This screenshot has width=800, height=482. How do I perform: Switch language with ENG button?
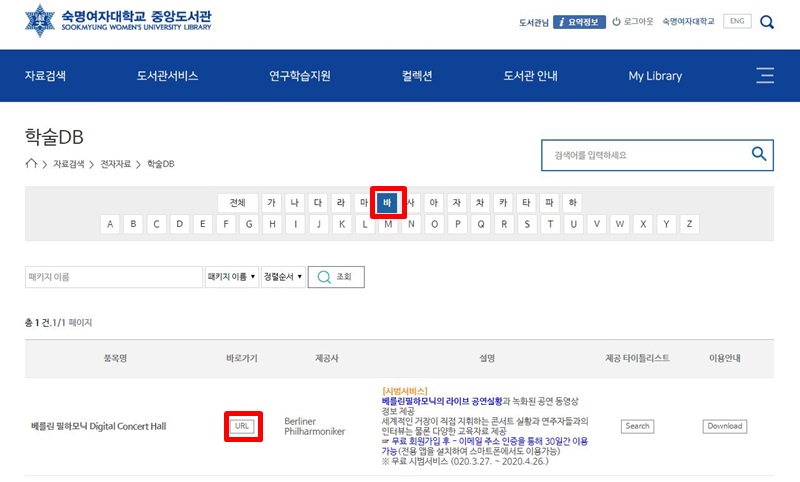point(737,21)
